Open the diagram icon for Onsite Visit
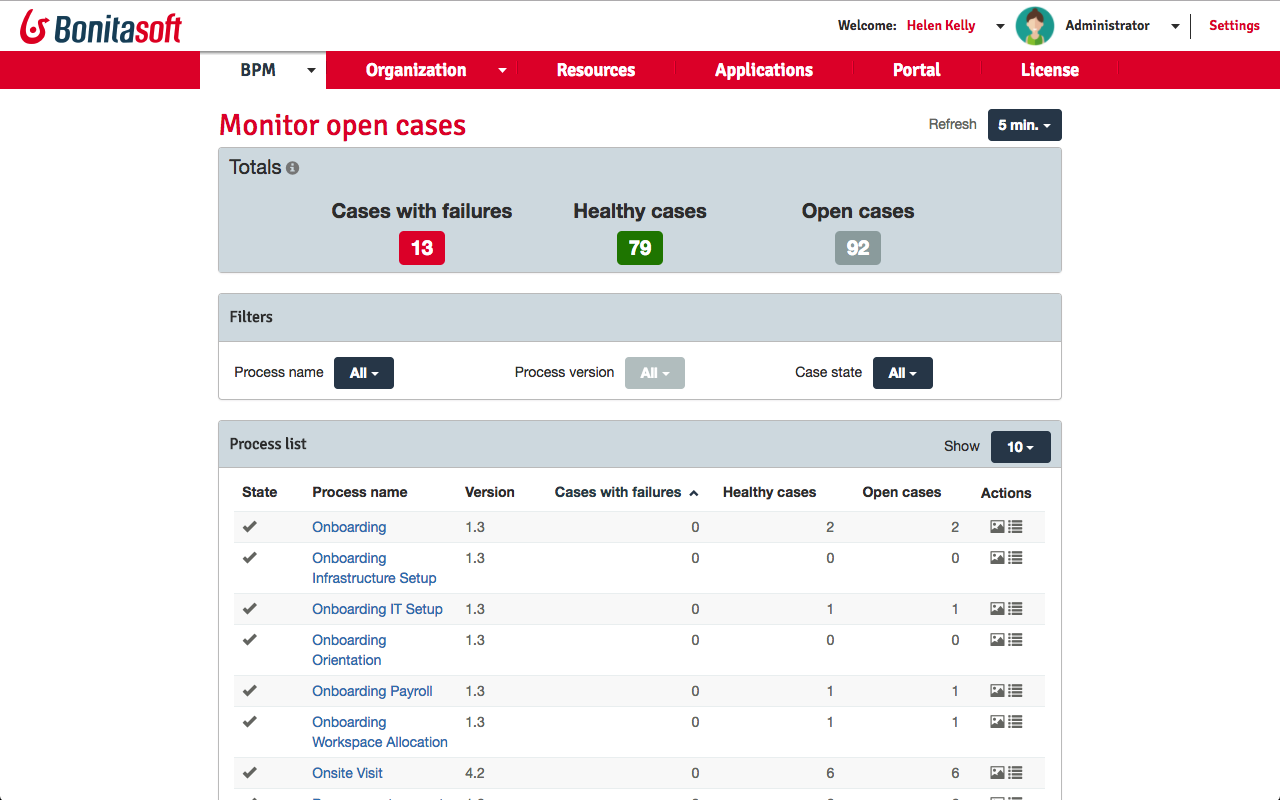Image resolution: width=1280 pixels, height=800 pixels. (997, 773)
